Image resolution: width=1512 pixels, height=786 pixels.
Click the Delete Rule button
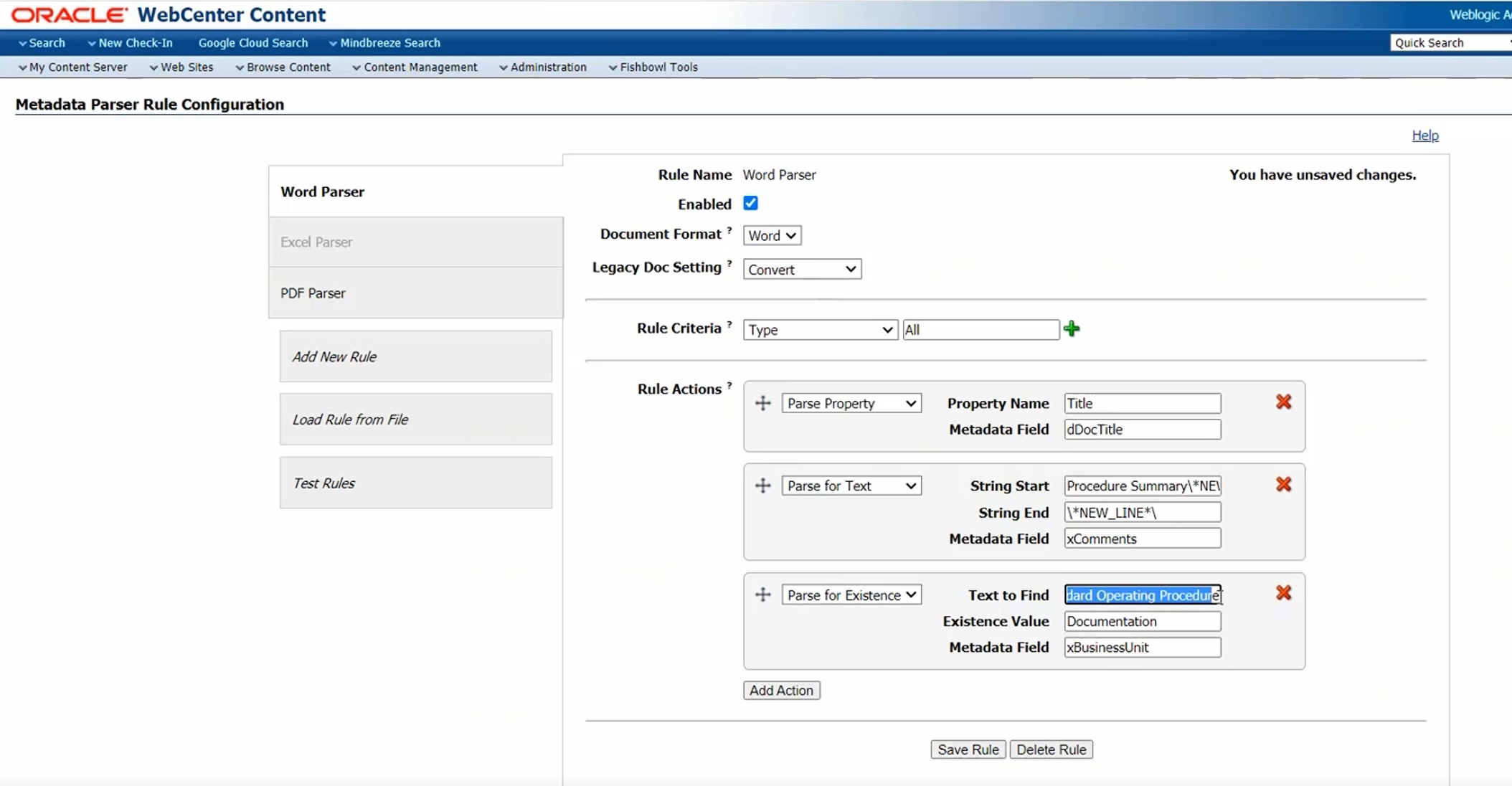(x=1051, y=749)
